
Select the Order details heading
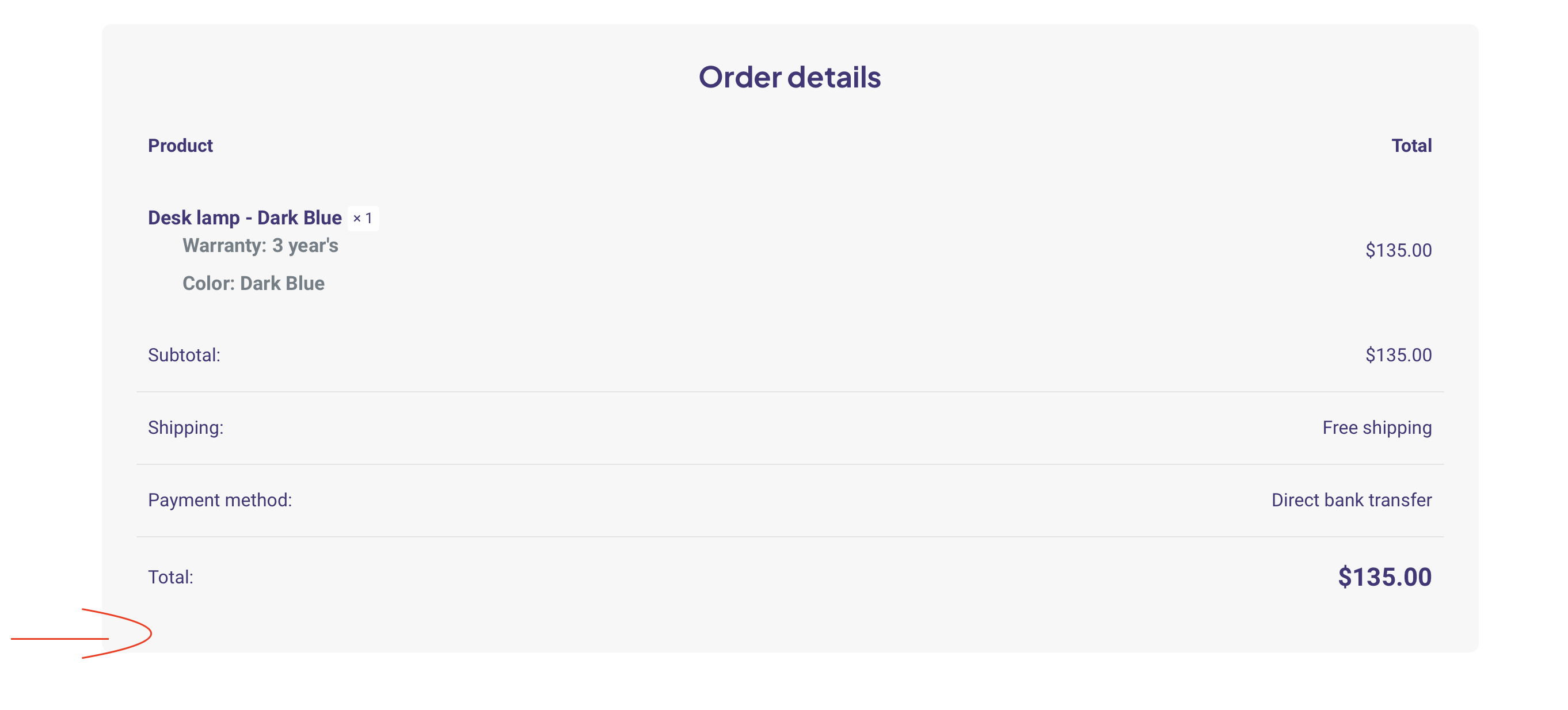pos(790,77)
